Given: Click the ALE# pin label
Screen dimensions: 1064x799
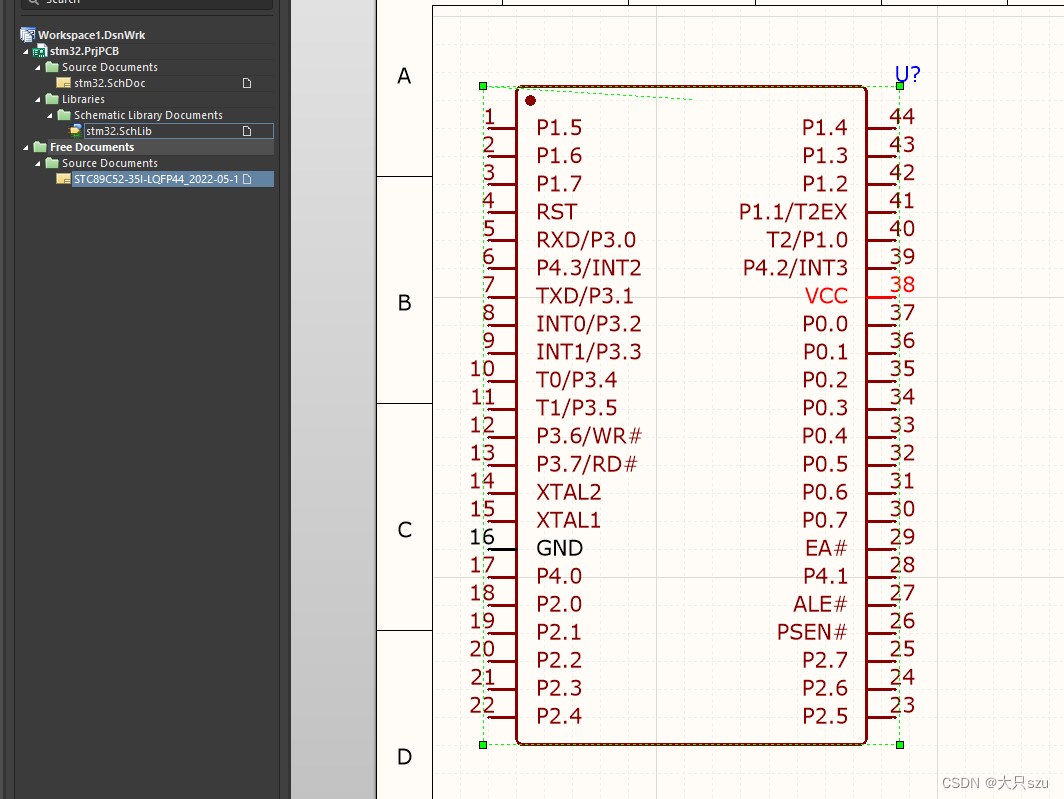Looking at the screenshot, I should point(820,604).
